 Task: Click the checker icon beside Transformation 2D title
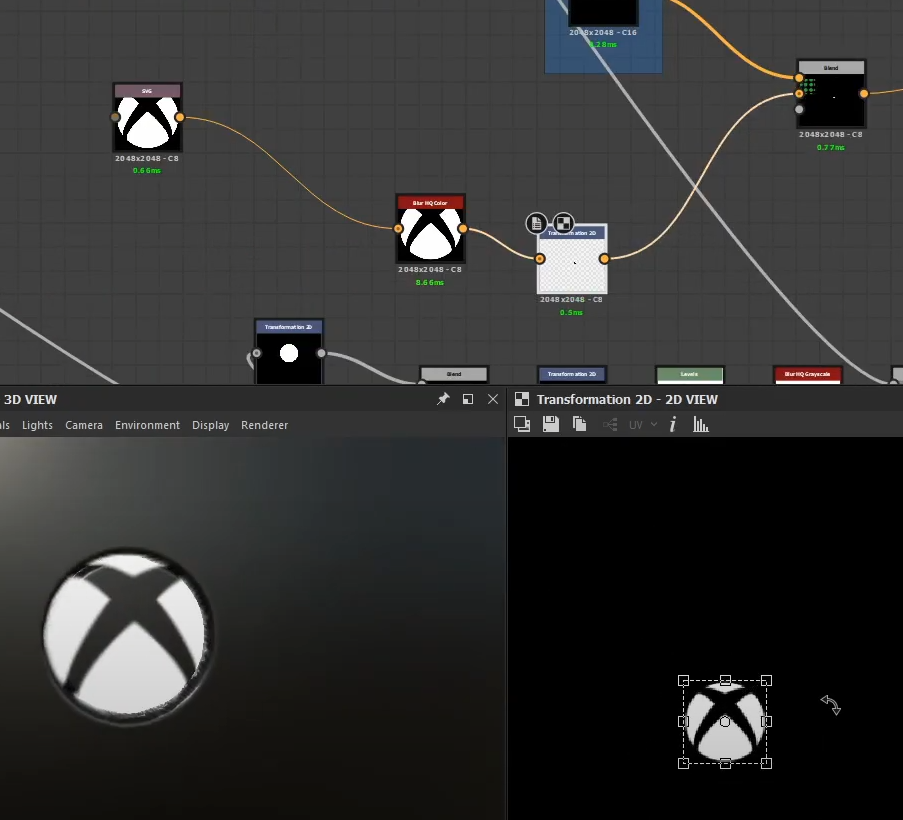pyautogui.click(x=522, y=399)
